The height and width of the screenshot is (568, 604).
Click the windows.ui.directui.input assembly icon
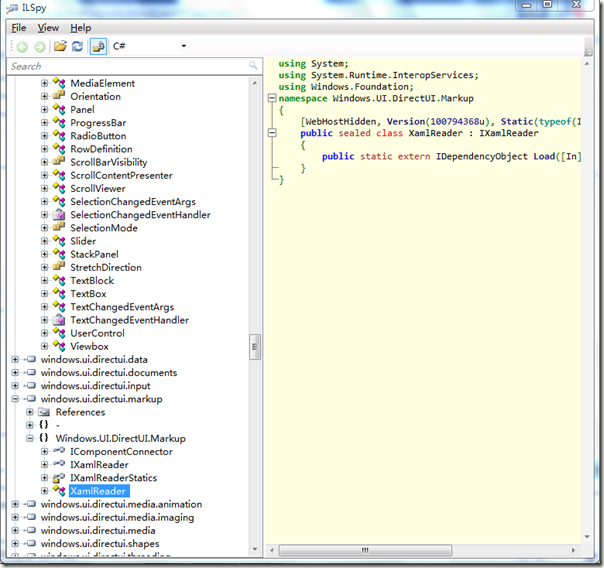tap(30, 385)
